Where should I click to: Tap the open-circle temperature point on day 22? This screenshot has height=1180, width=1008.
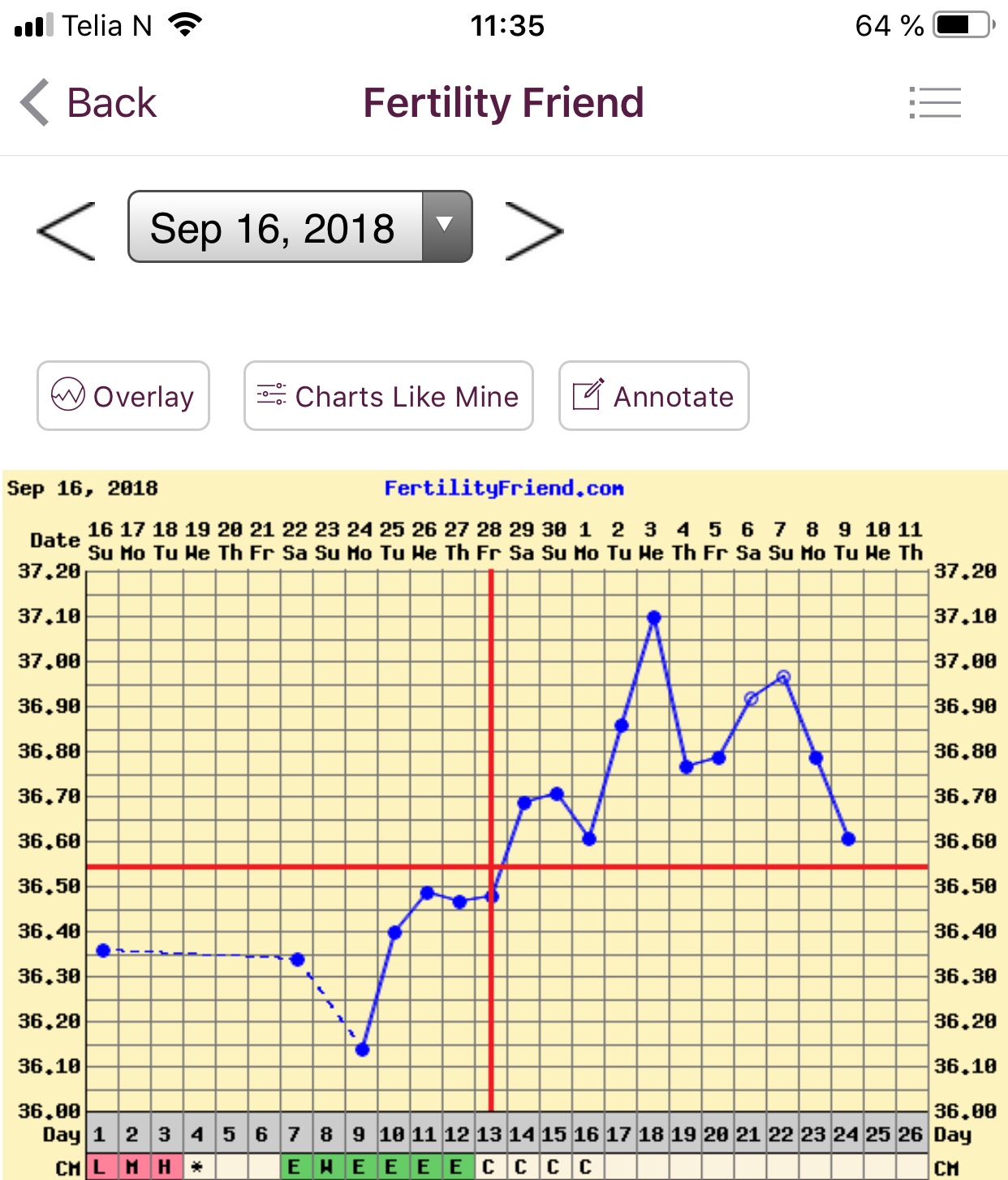[783, 677]
